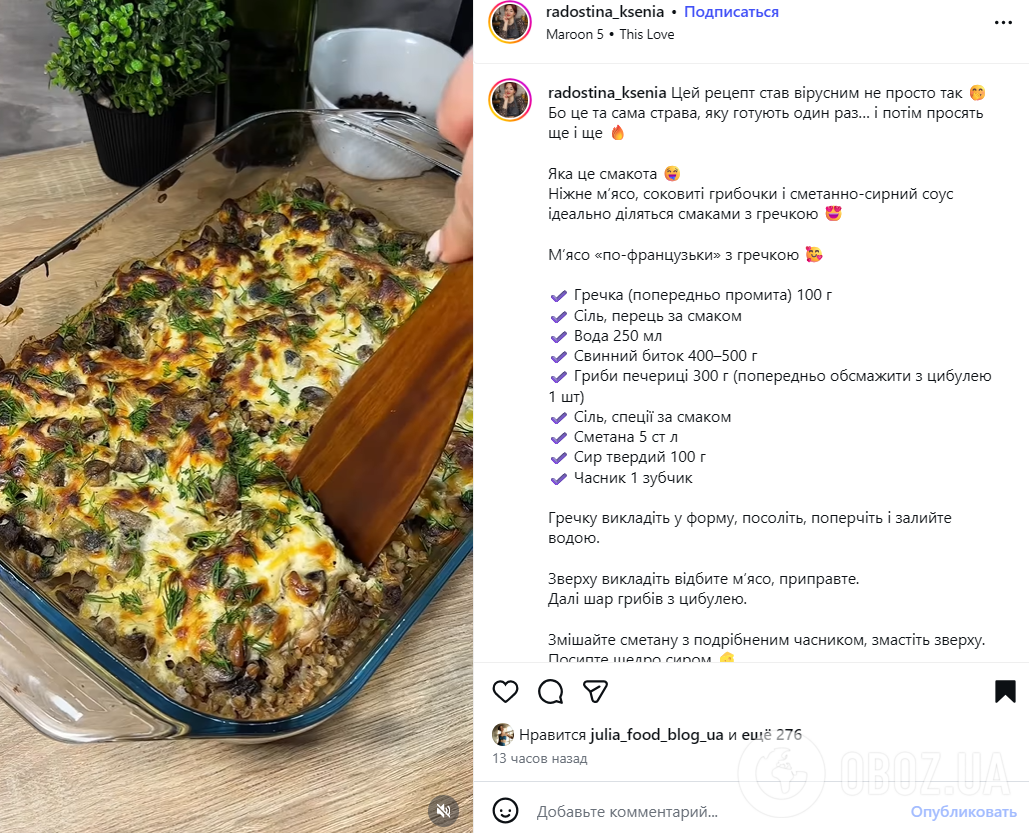Open the three-dots more options menu

pos(1004,22)
